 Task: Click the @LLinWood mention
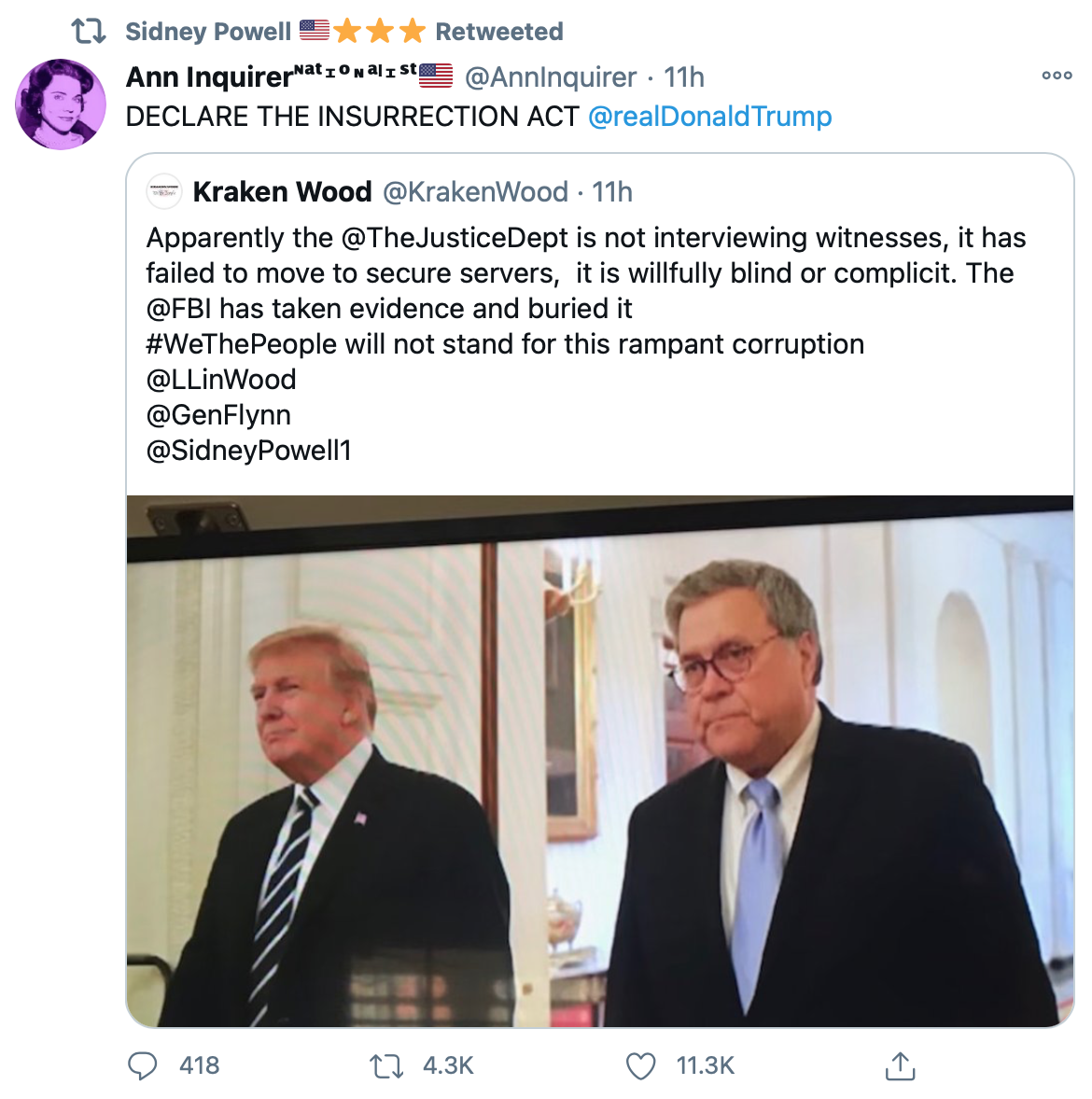click(x=221, y=380)
